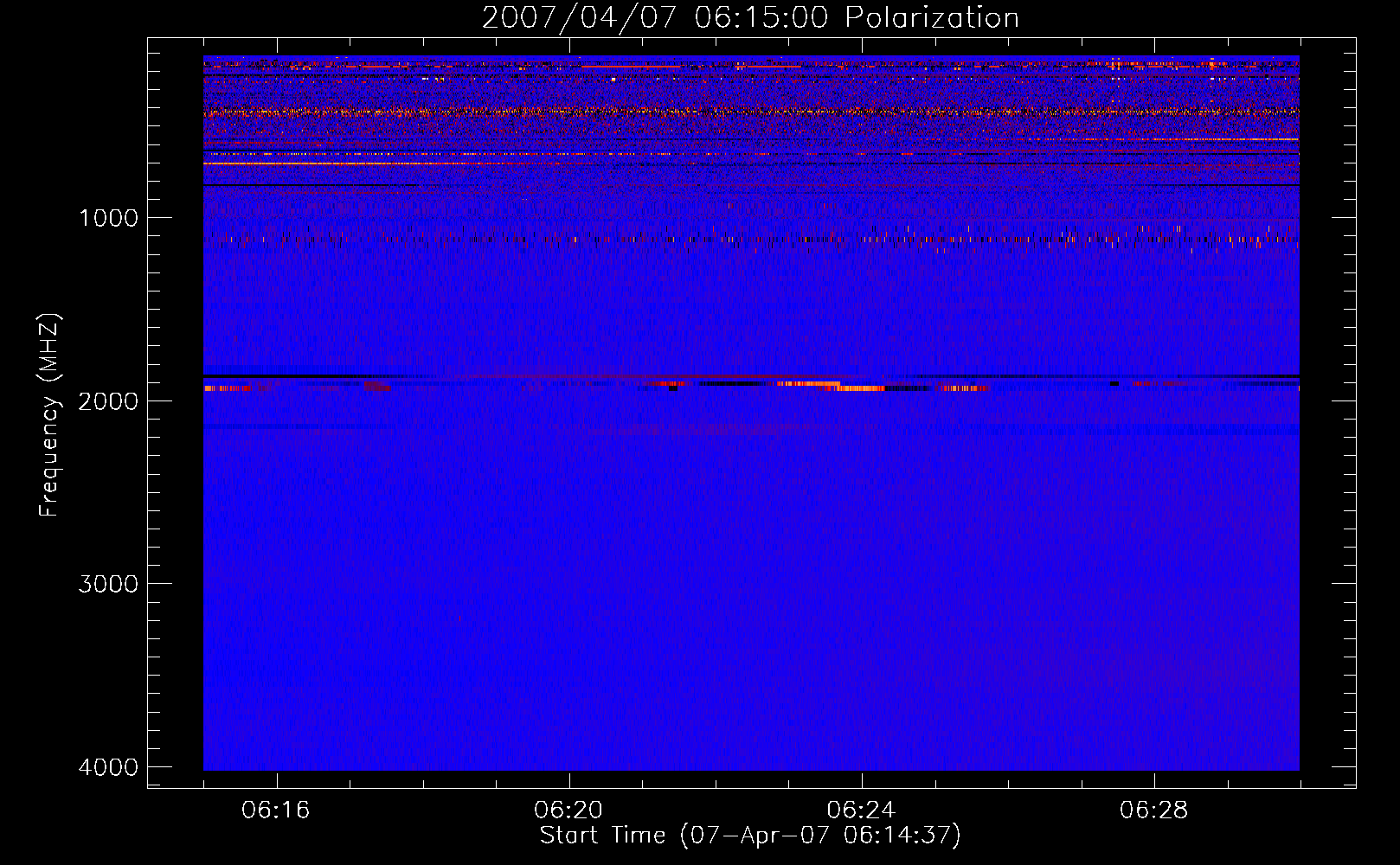Click the plot title '2007/04/07 06:15:00 Polarization'

coord(750,17)
